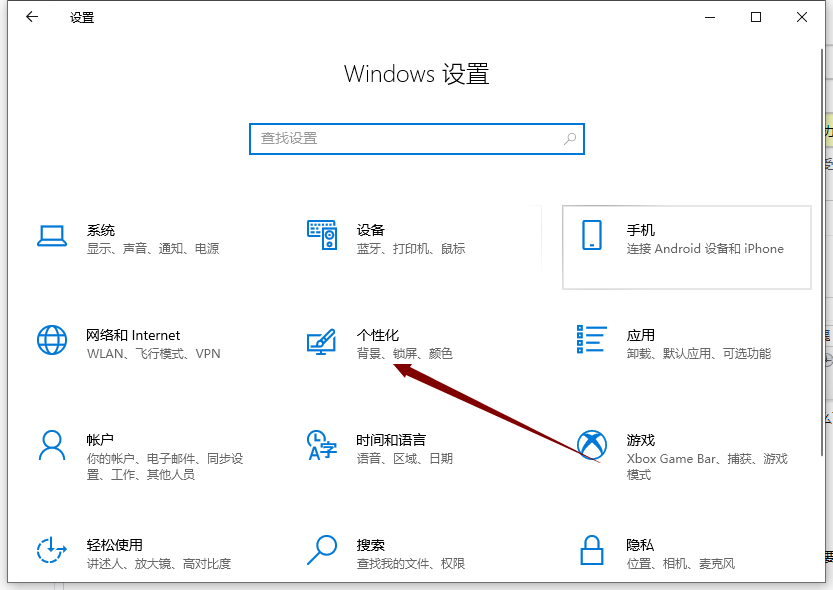
Task: Open the 时间和语言 clock icon
Action: click(x=321, y=445)
